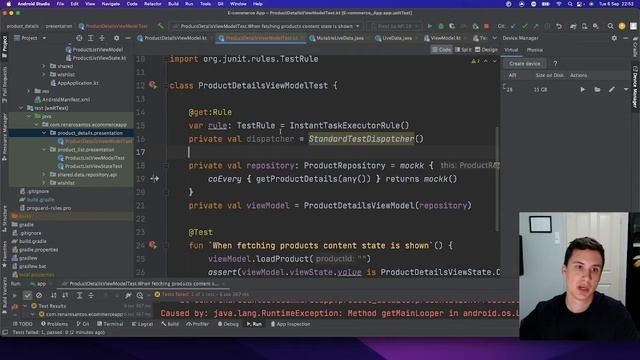This screenshot has height=360, width=640.
Task: Expand all in Project panel
Action: point(91,38)
